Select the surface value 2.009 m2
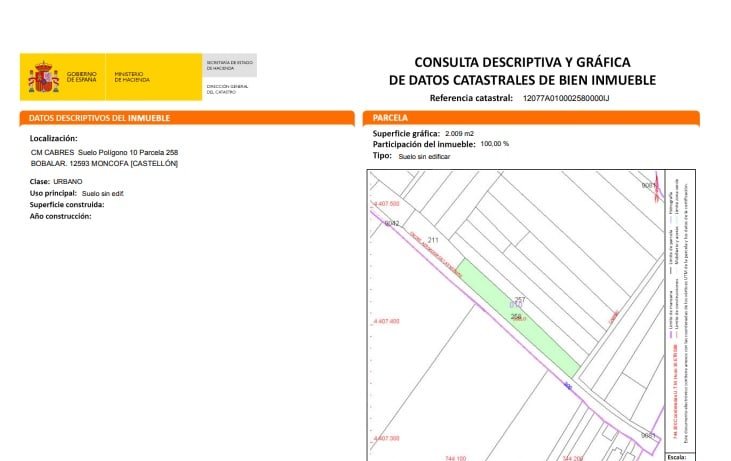This screenshot has height=461, width=731. [x=459, y=134]
